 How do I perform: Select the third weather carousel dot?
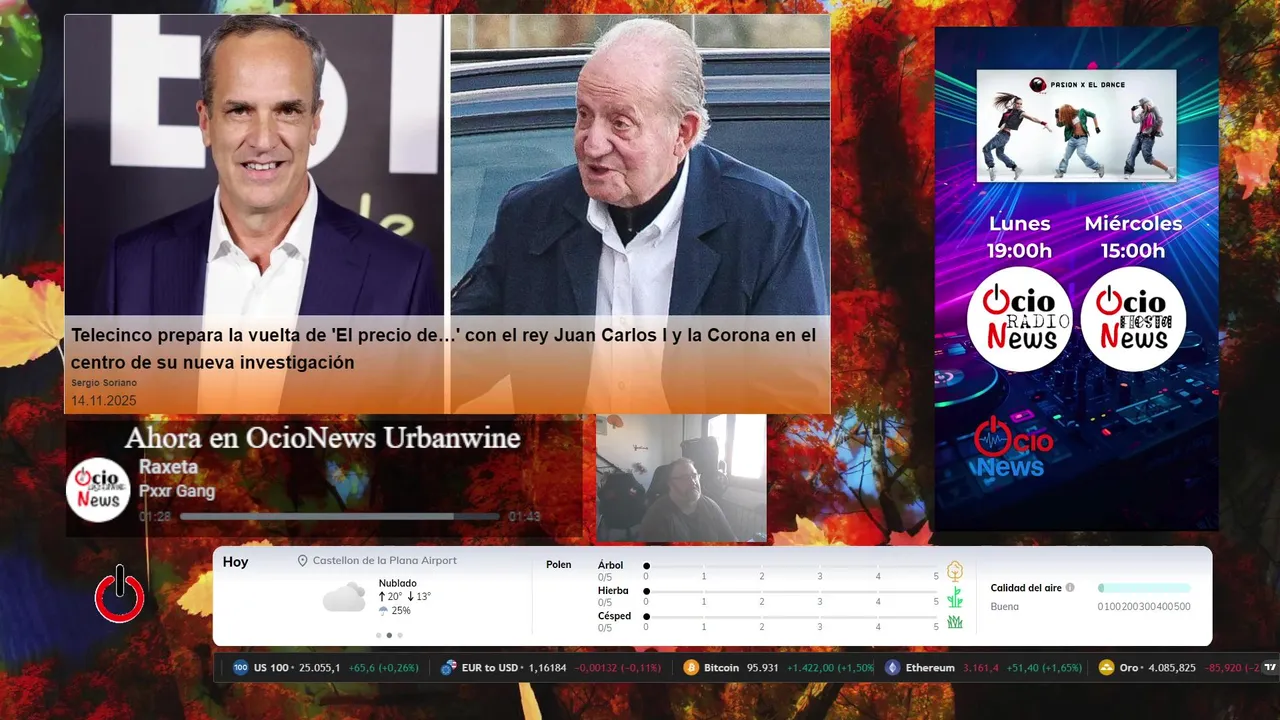(400, 635)
